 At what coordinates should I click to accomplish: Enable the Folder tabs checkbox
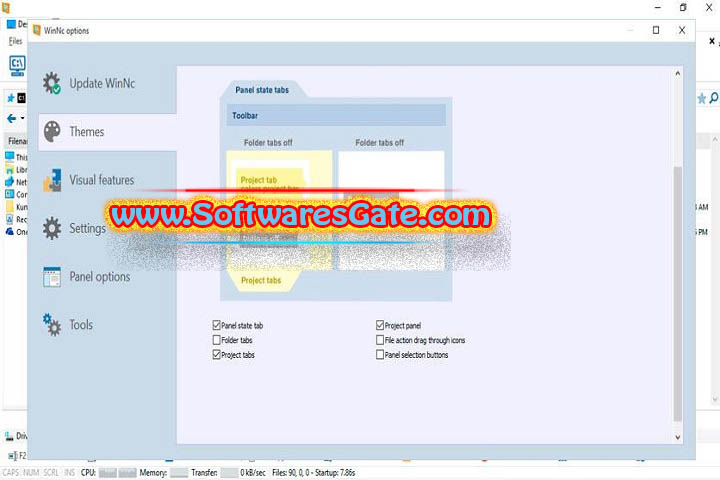(x=217, y=340)
